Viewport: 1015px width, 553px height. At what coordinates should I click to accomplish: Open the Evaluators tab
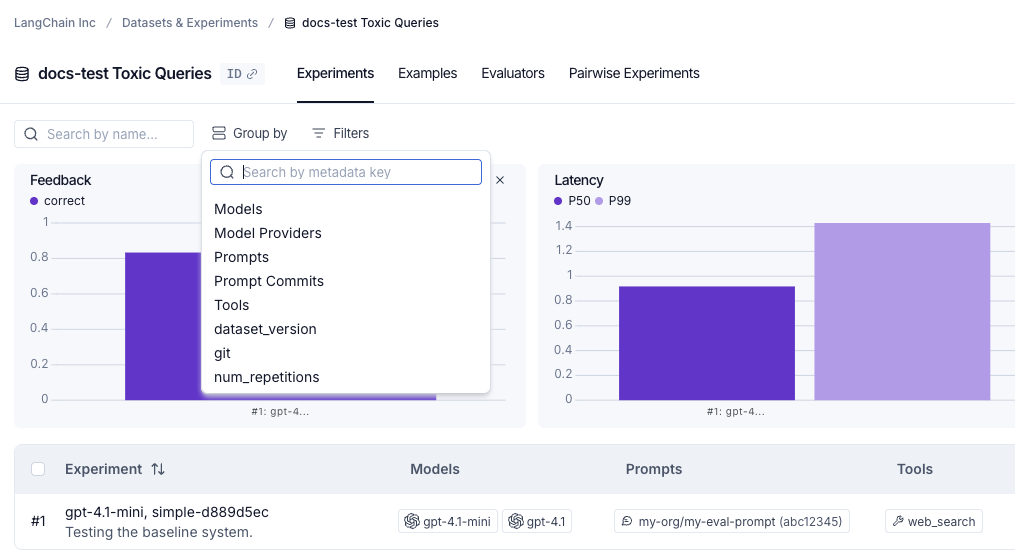pos(513,74)
